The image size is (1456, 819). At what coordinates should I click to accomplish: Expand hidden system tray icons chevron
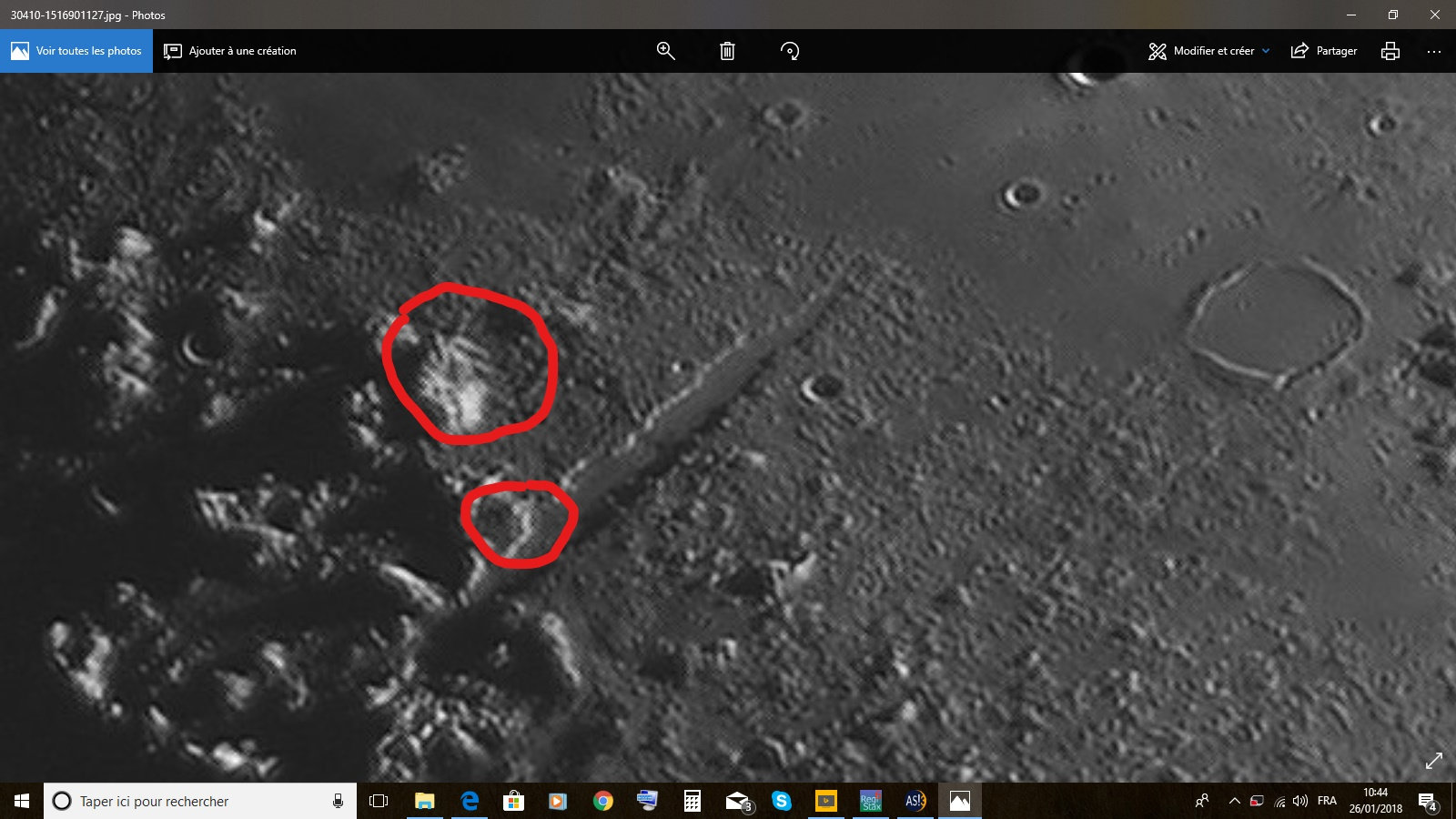(x=1234, y=801)
